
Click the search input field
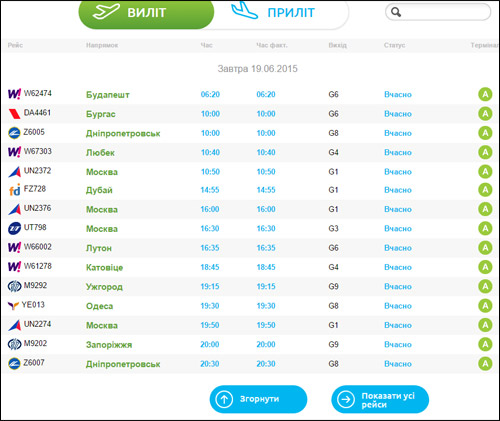[x=438, y=12]
